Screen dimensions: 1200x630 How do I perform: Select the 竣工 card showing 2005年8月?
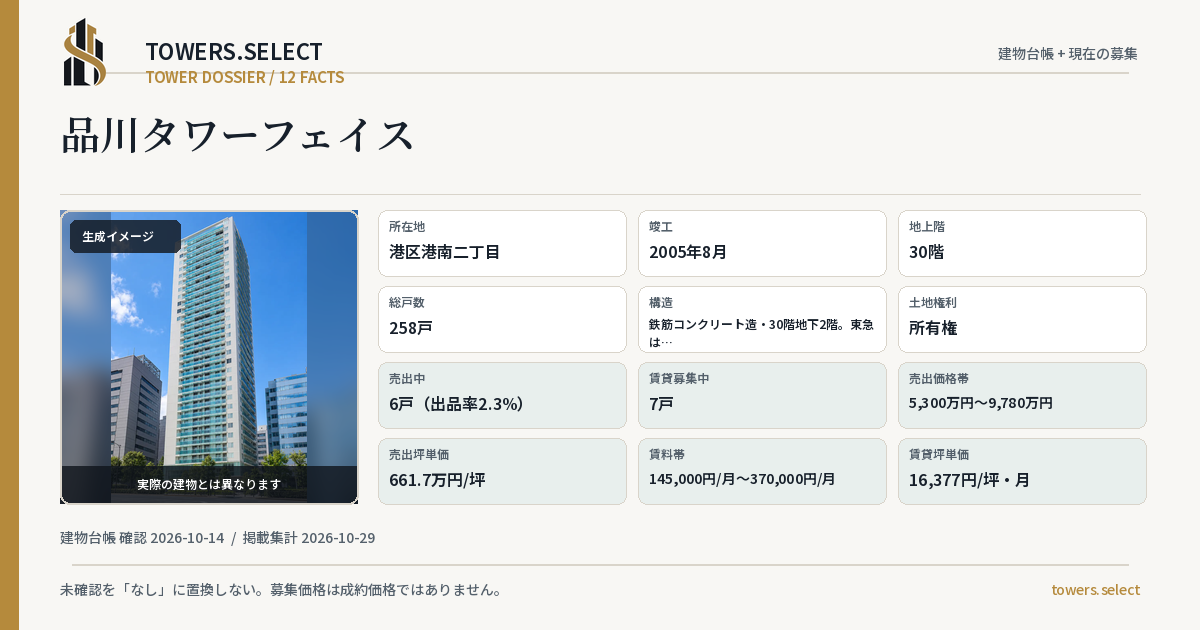(x=762, y=243)
